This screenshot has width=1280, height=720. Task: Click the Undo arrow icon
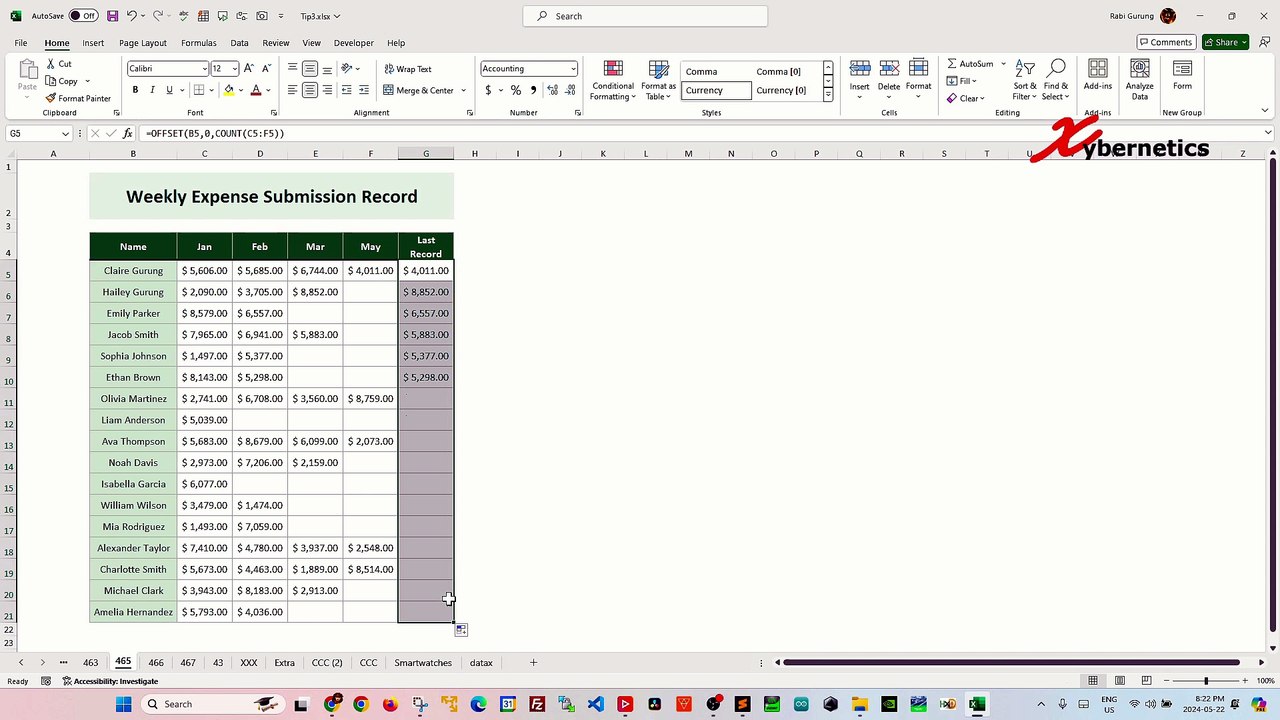click(x=131, y=16)
